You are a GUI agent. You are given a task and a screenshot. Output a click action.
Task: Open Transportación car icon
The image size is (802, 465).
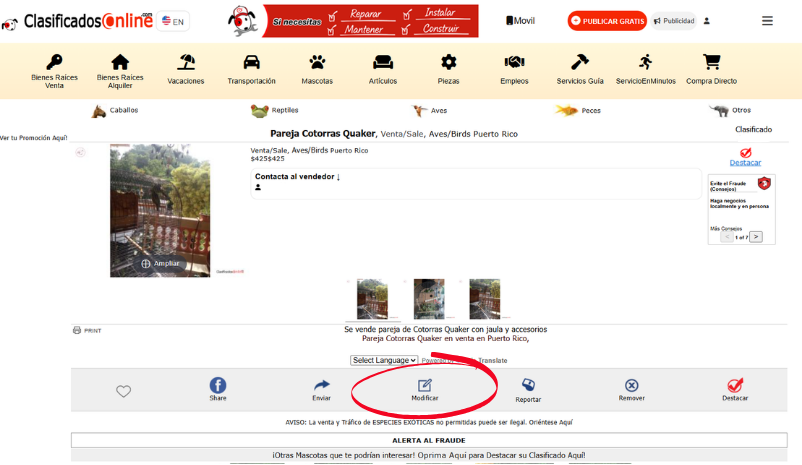coord(251,62)
